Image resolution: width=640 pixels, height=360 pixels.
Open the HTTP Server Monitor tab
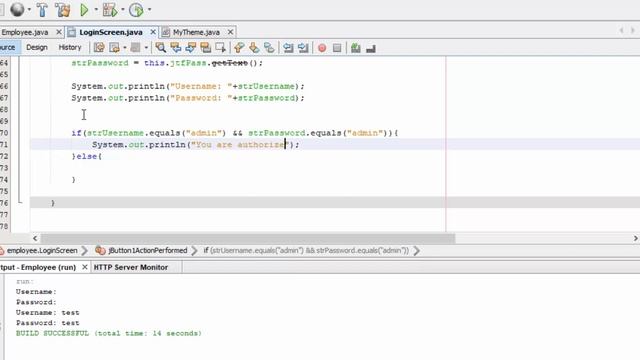[131, 267]
